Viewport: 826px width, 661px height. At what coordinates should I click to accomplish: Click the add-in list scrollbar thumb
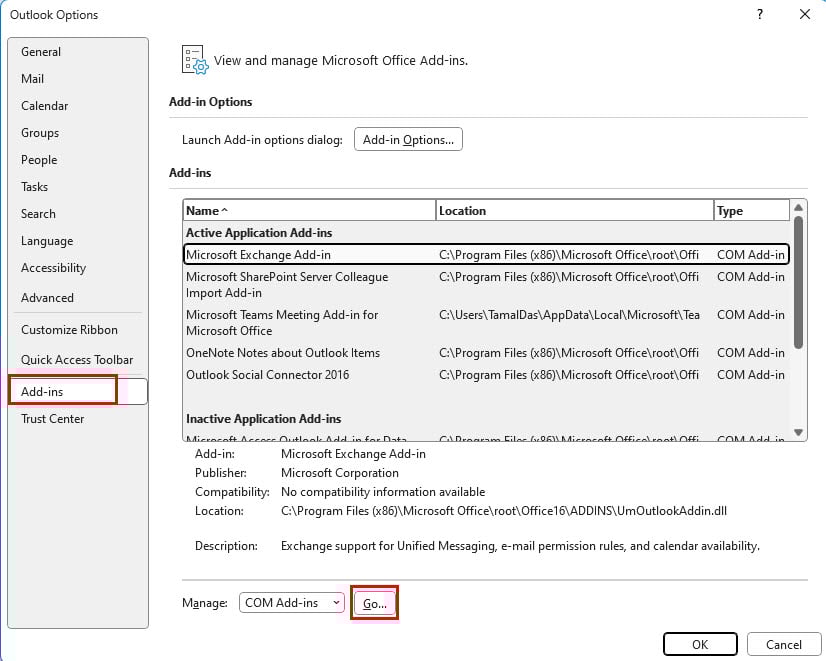(x=798, y=282)
